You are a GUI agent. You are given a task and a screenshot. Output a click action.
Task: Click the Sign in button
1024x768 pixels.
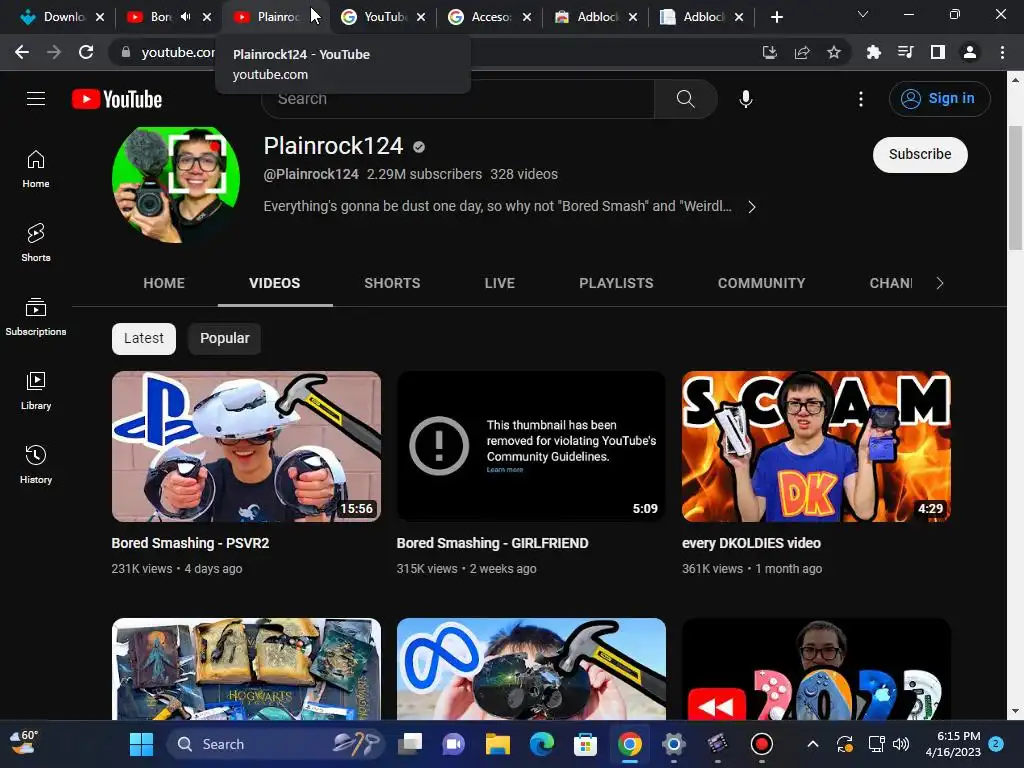point(939,99)
